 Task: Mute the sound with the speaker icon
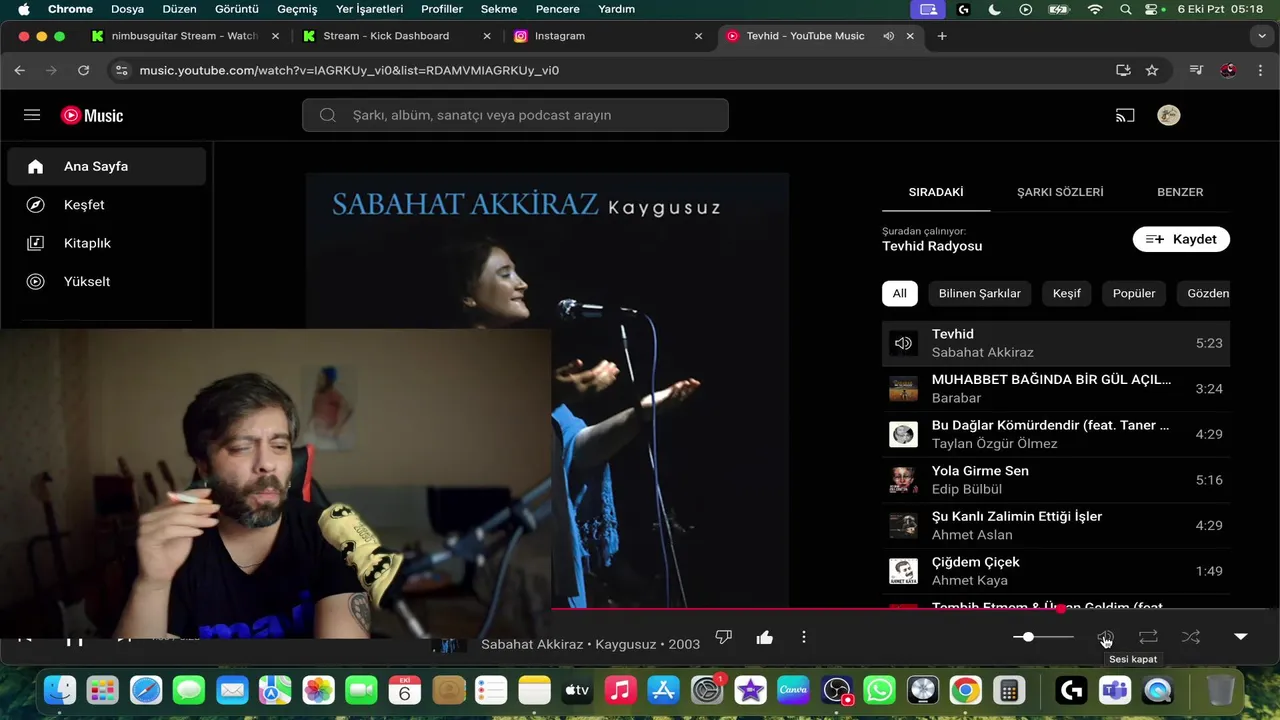(1105, 637)
